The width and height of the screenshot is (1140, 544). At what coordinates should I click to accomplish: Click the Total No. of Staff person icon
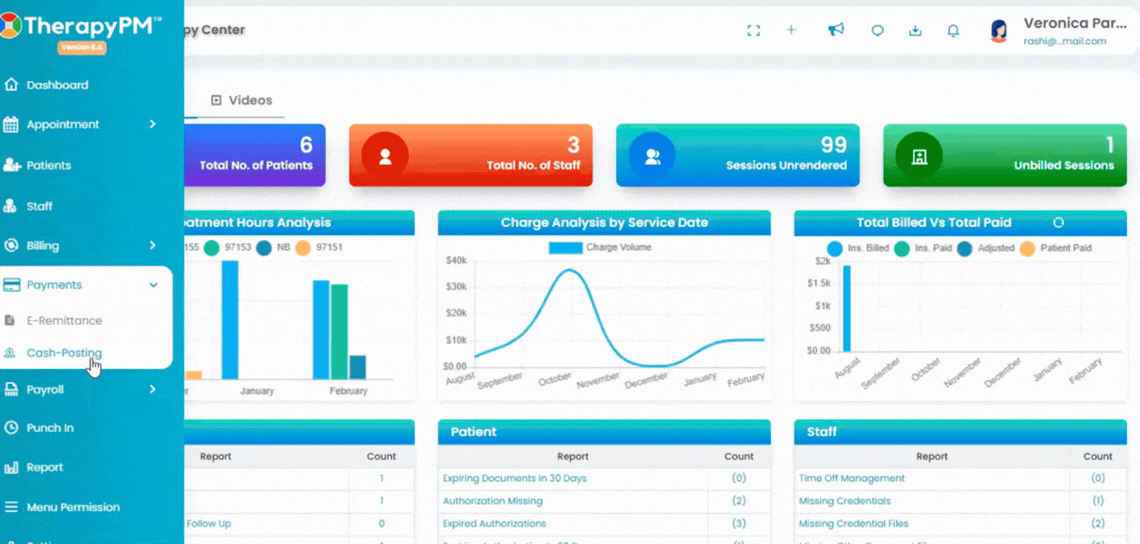pos(385,155)
